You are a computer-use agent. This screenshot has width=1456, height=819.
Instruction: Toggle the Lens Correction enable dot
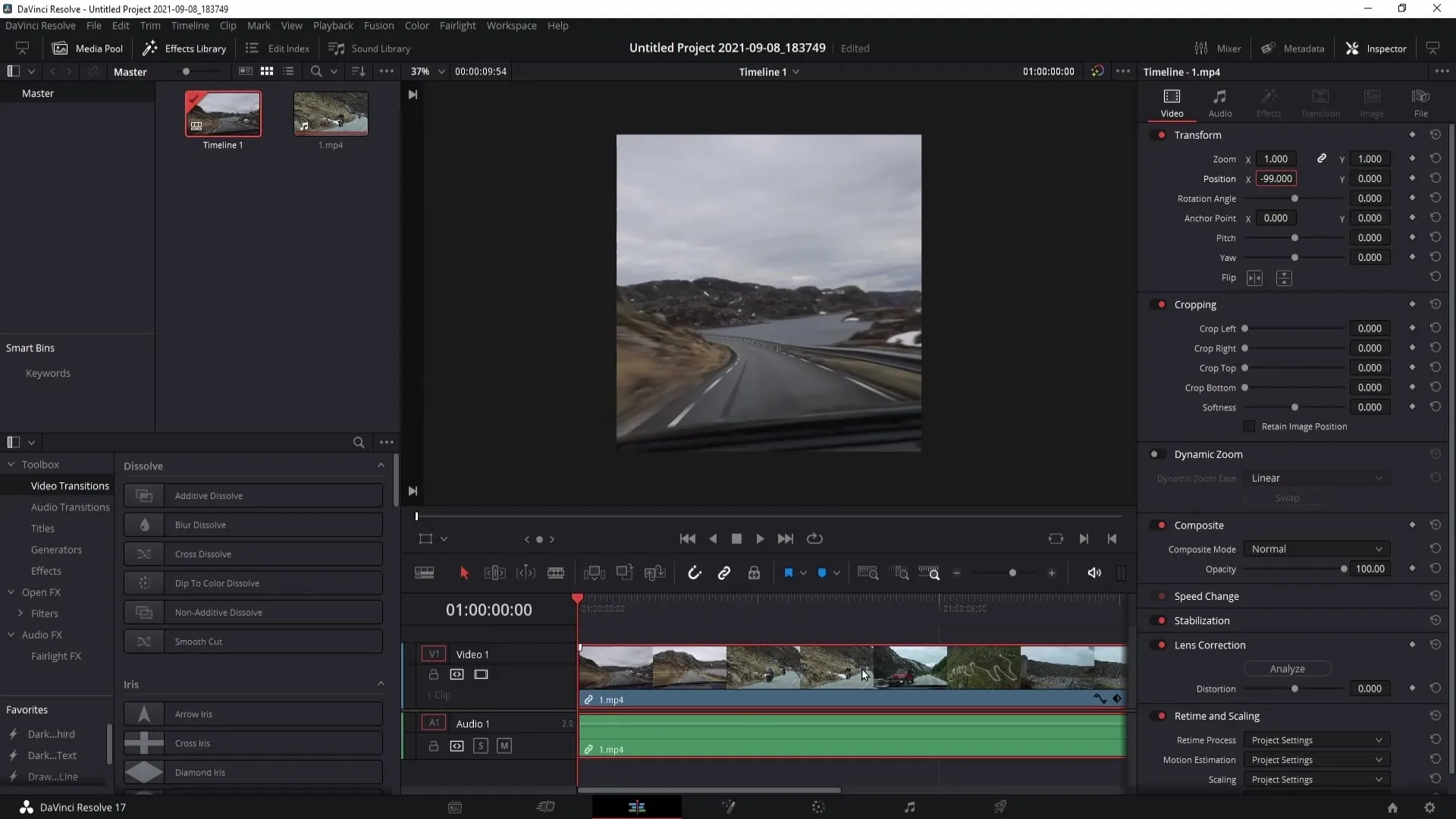point(1162,644)
